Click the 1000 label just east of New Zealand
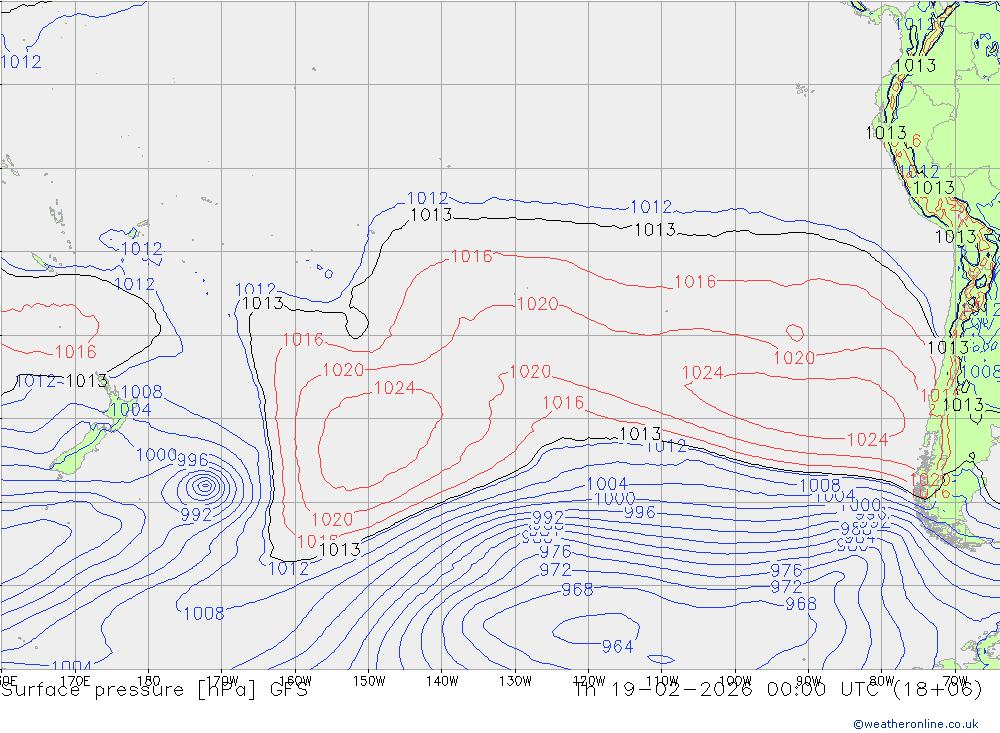The height and width of the screenshot is (733, 1000). click(156, 454)
